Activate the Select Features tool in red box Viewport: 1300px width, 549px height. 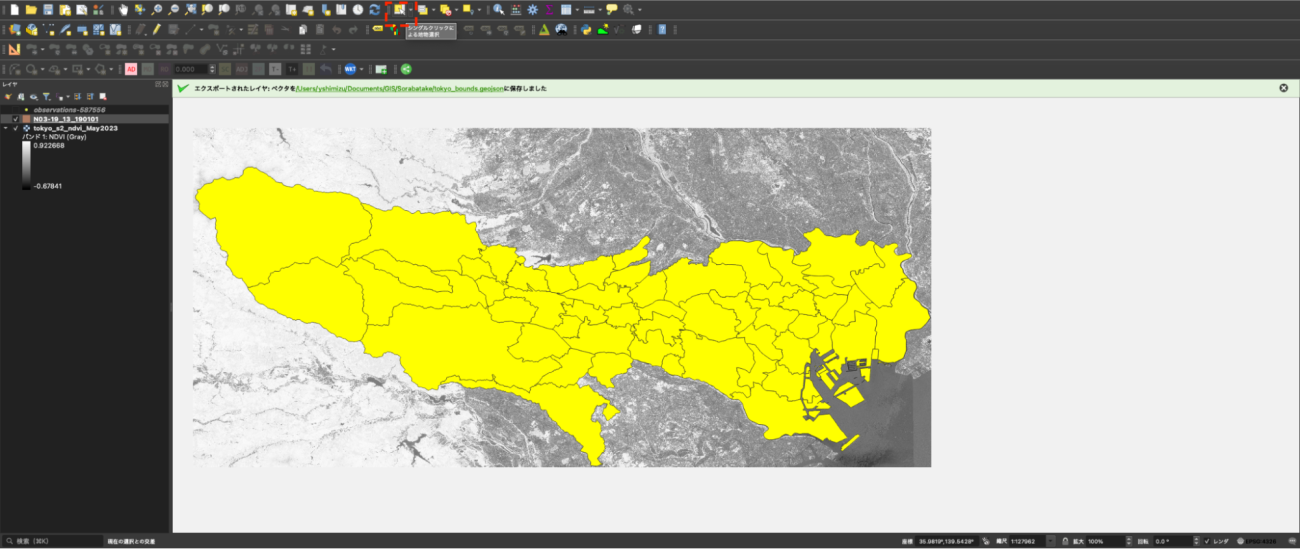(x=399, y=9)
